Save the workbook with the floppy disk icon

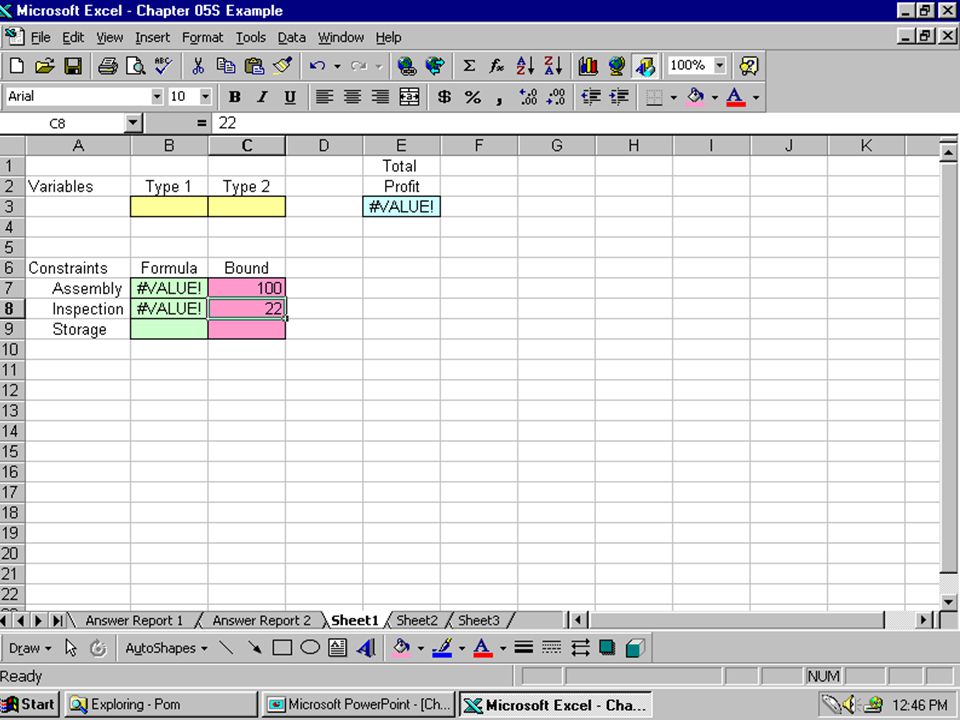[73, 66]
